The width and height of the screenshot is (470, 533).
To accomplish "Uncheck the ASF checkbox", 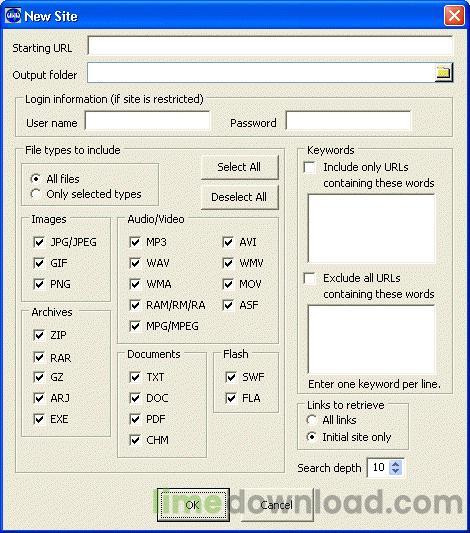I will 228,305.
